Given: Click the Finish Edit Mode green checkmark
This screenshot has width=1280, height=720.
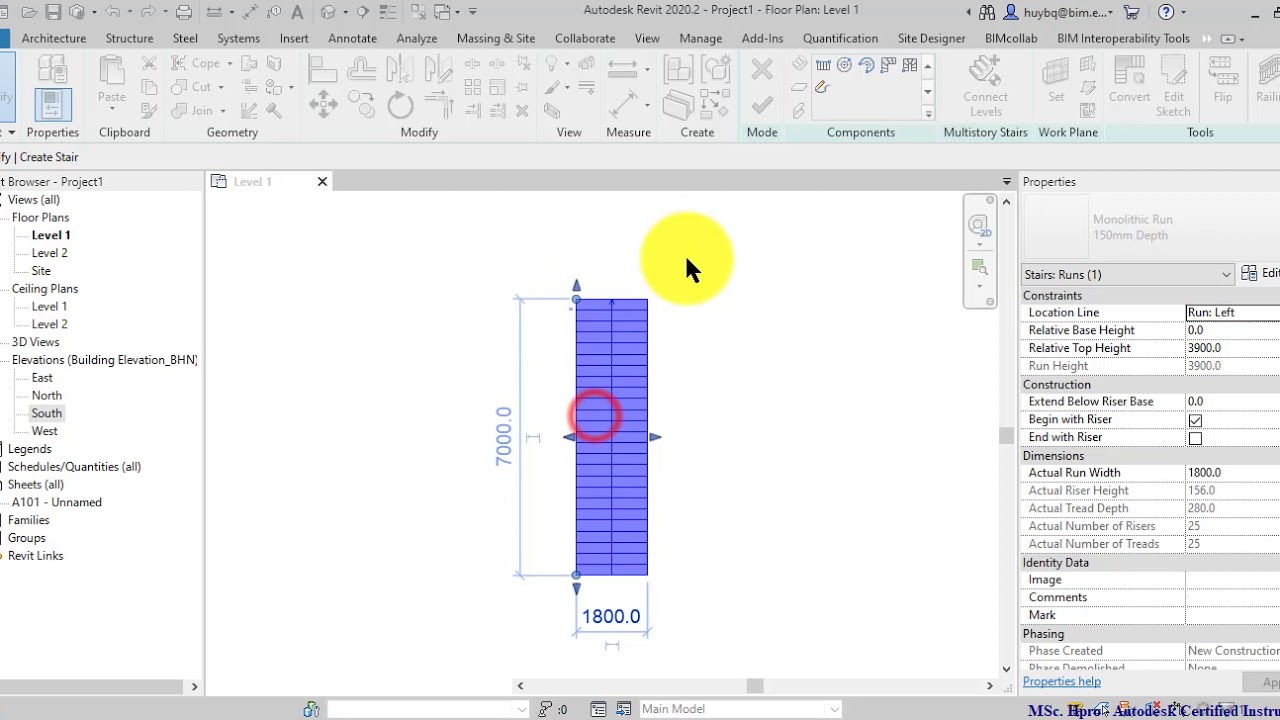Looking at the screenshot, I should 762,105.
